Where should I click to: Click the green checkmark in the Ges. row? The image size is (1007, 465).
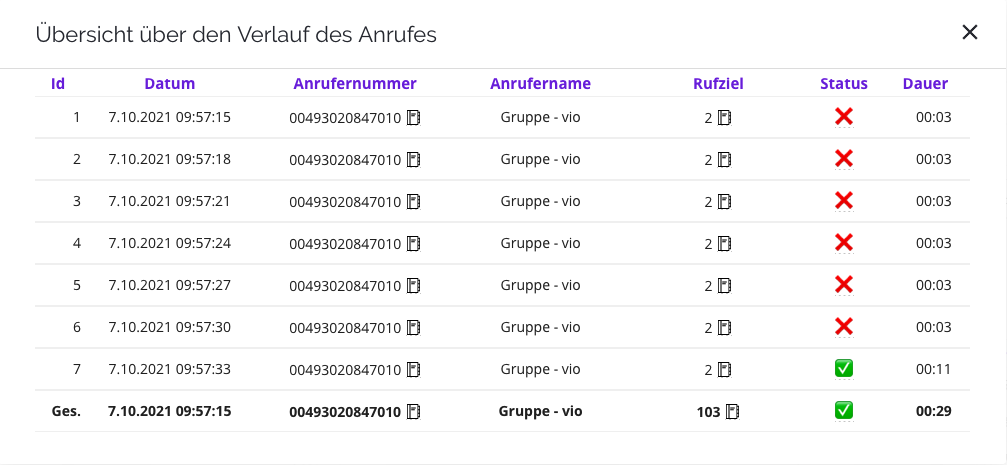[x=844, y=410]
